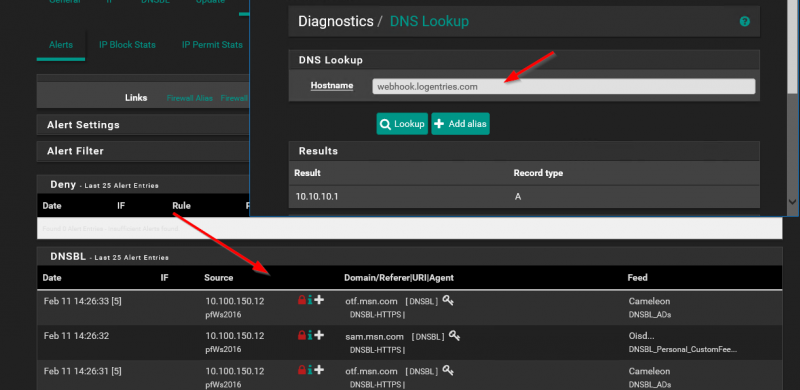The width and height of the screenshot is (800, 390).
Task: Click the Record type column header
Action: pos(538,173)
